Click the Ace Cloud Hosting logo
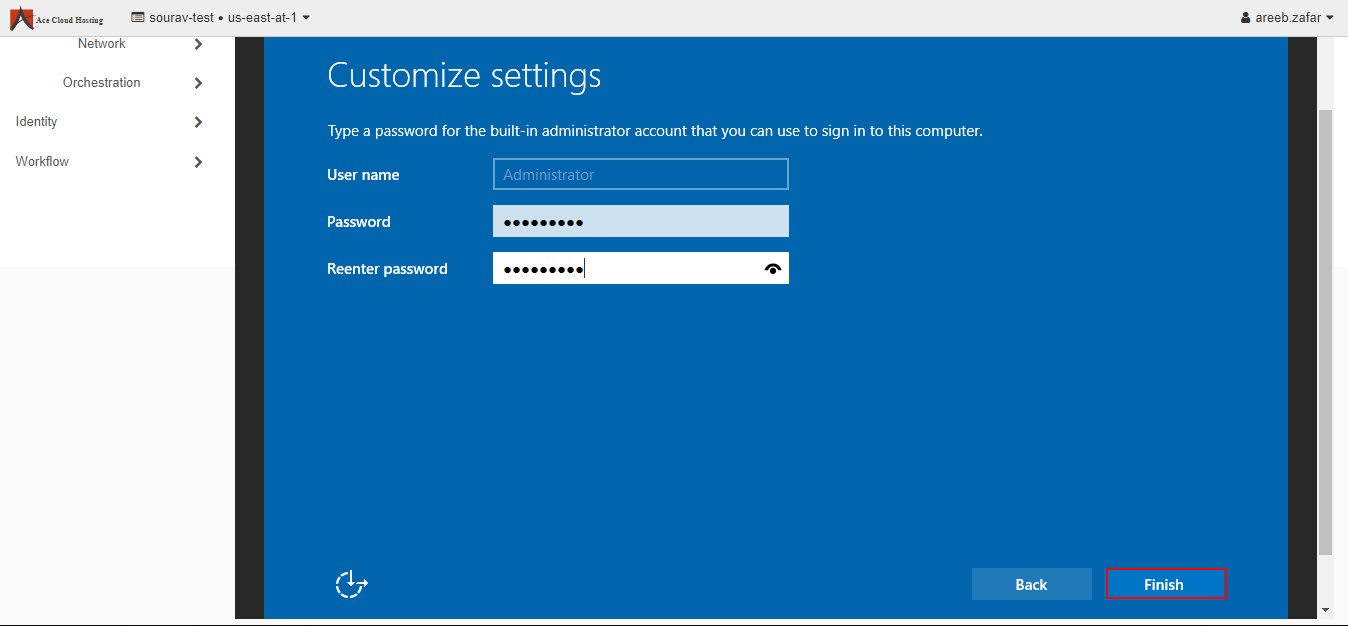 [56, 18]
